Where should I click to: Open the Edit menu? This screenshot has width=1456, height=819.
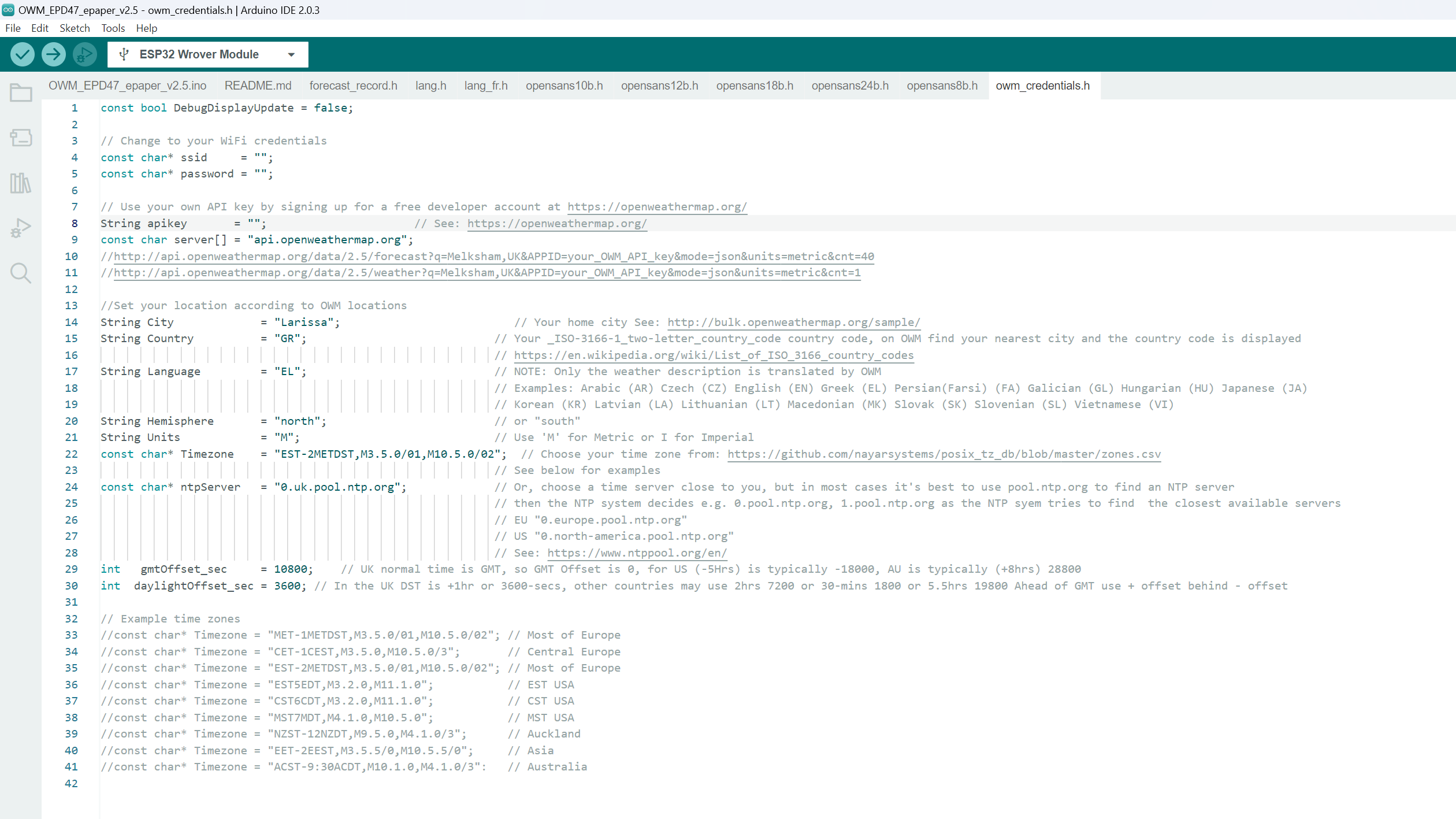40,28
